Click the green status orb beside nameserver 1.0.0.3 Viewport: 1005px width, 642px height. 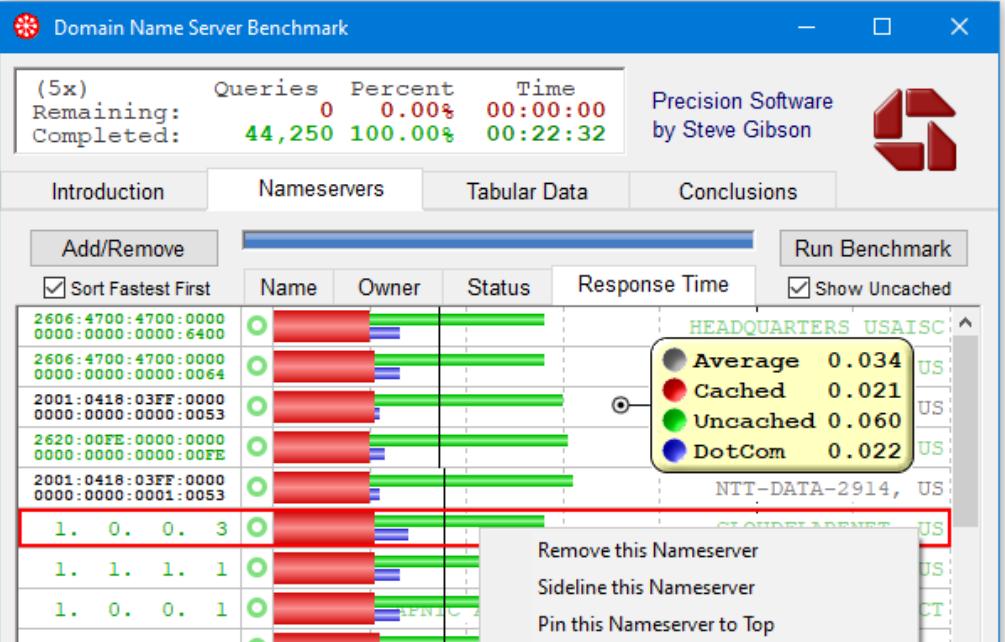(257, 528)
